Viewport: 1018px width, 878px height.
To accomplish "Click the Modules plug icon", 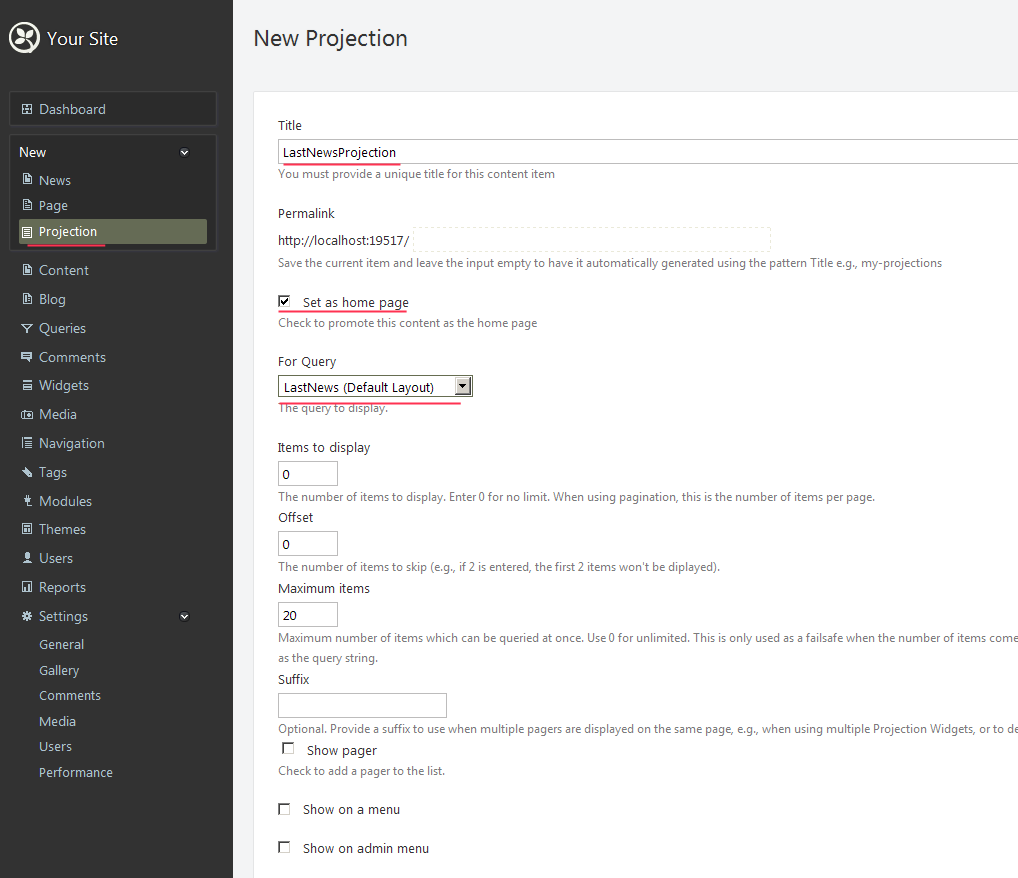I will [27, 501].
